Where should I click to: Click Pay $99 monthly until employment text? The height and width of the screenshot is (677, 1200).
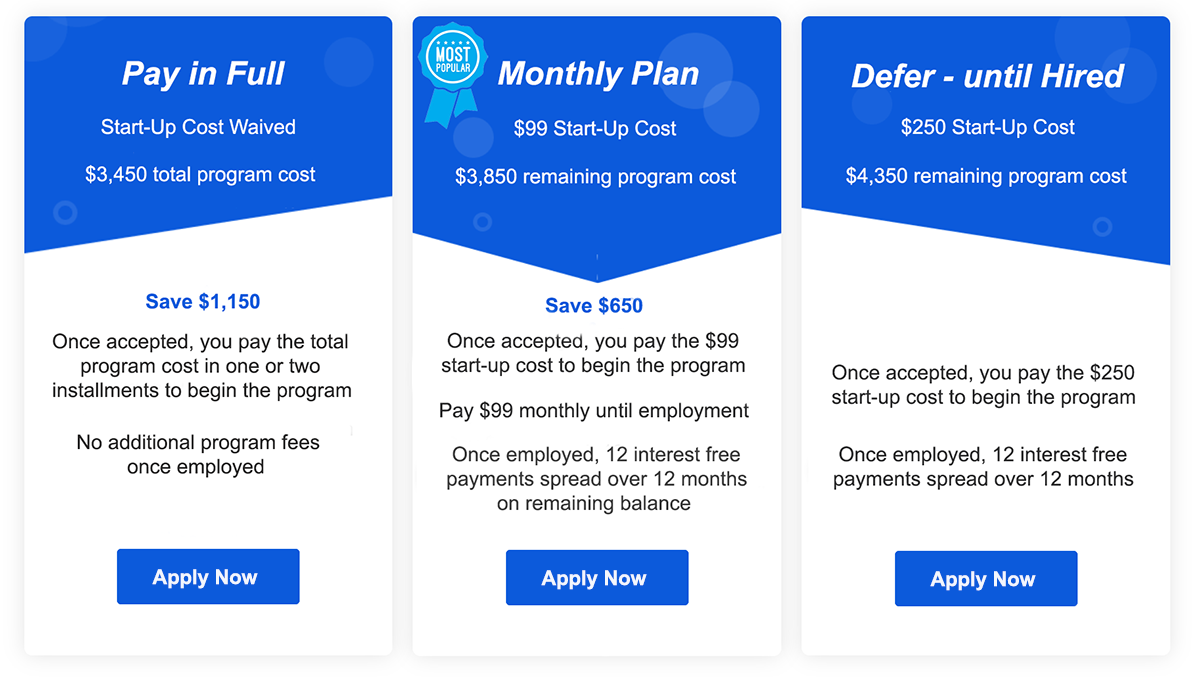[594, 411]
